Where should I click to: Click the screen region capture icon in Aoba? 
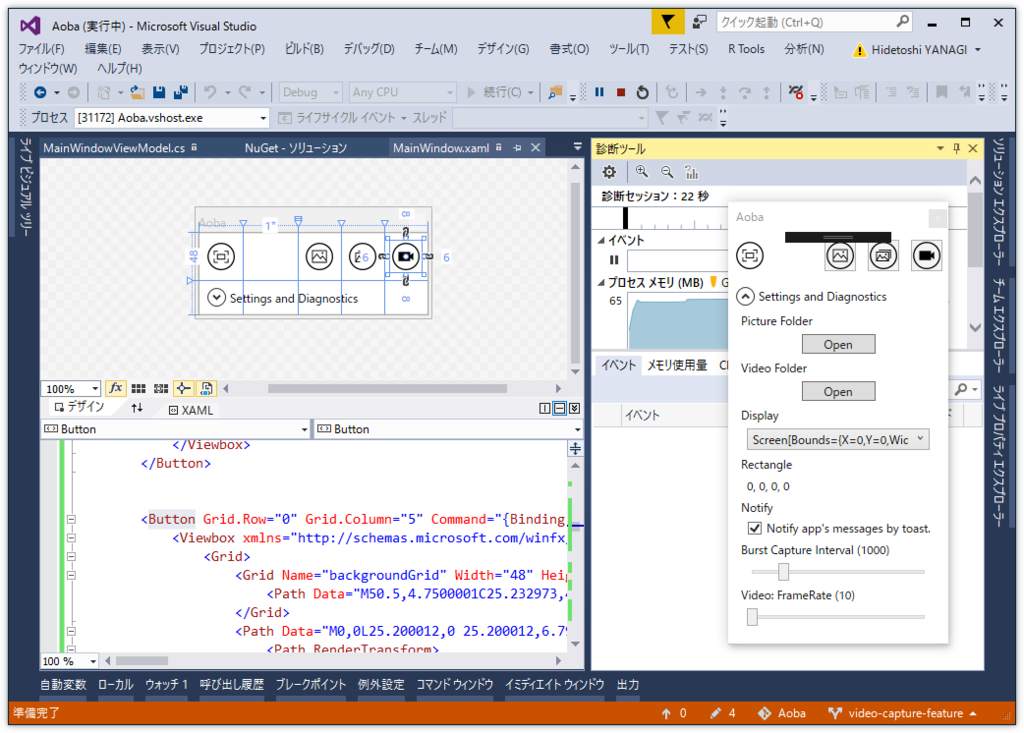point(750,256)
